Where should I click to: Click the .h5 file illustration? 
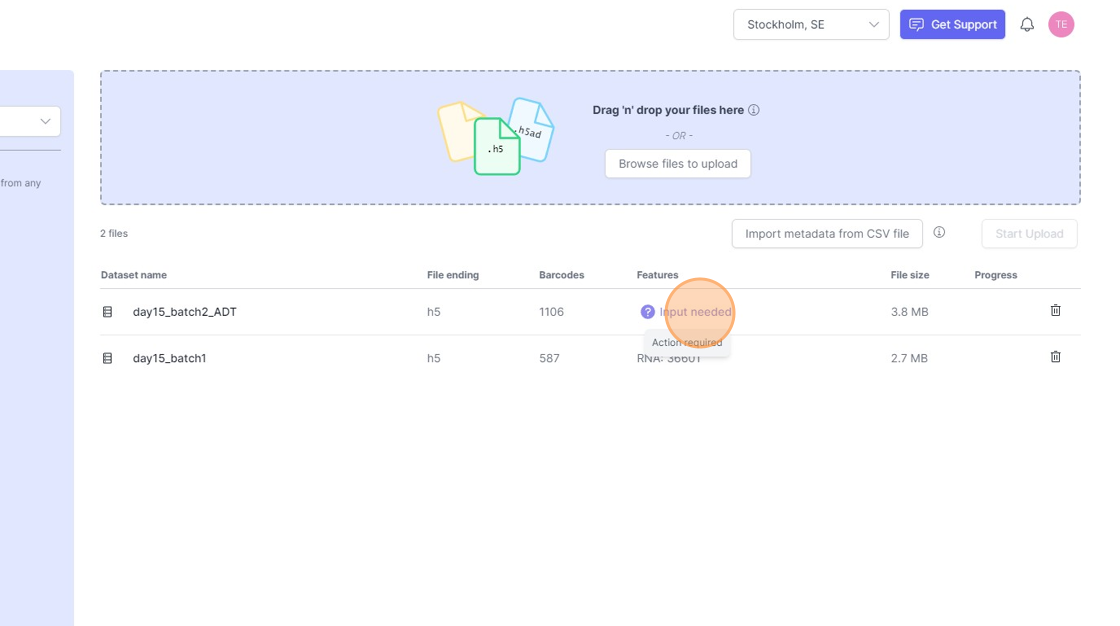pyautogui.click(x=496, y=147)
